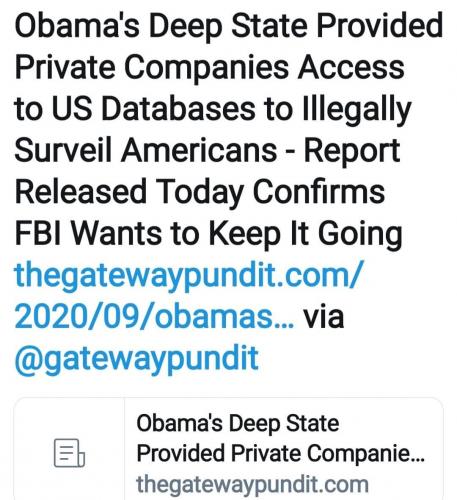This screenshot has height=500, width=457.
Task: Click the word 'Illegally' in the tweet
Action: coord(357,110)
